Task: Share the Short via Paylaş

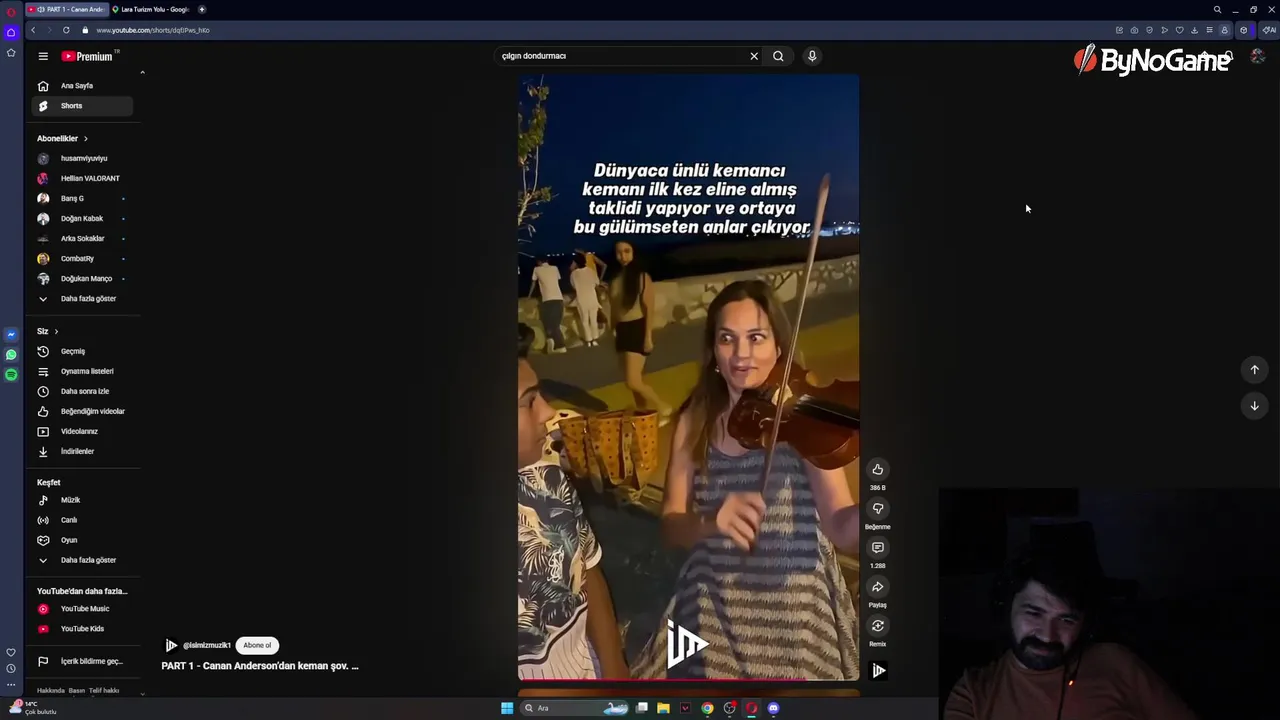Action: [x=877, y=587]
